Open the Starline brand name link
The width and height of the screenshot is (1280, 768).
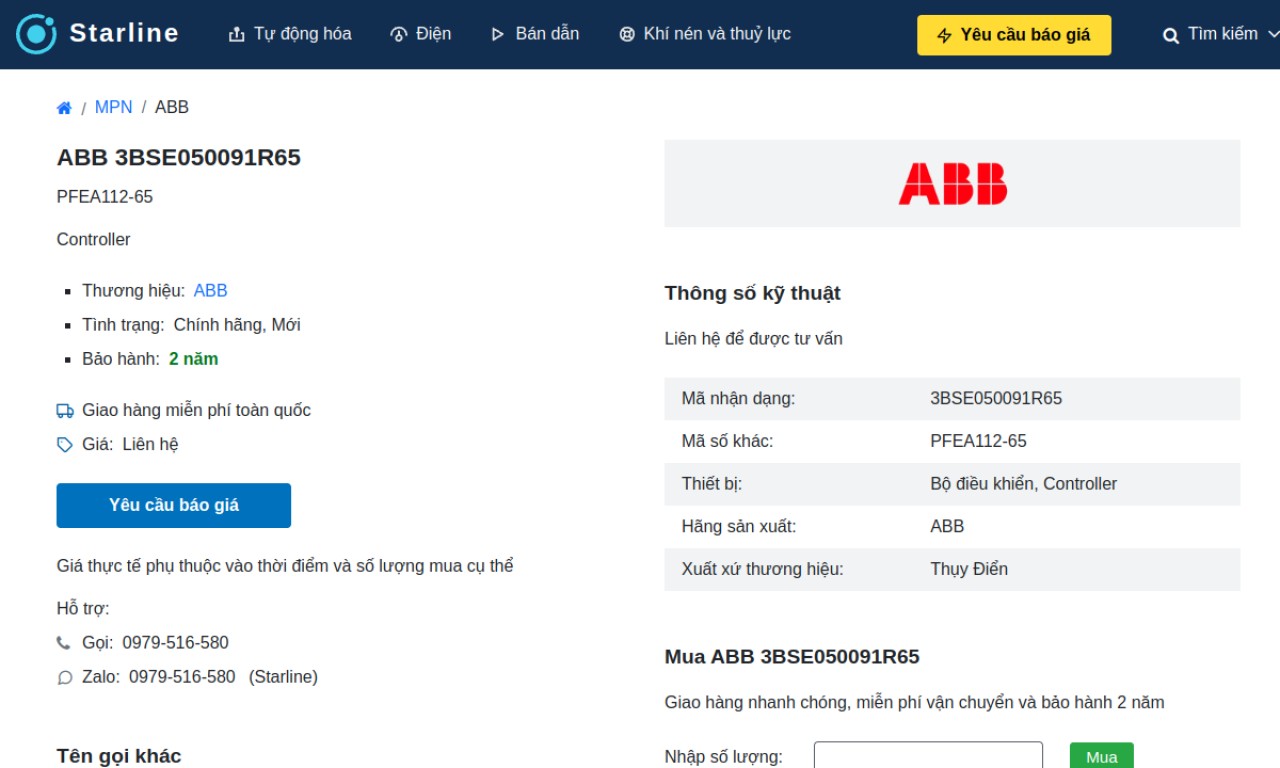(124, 33)
